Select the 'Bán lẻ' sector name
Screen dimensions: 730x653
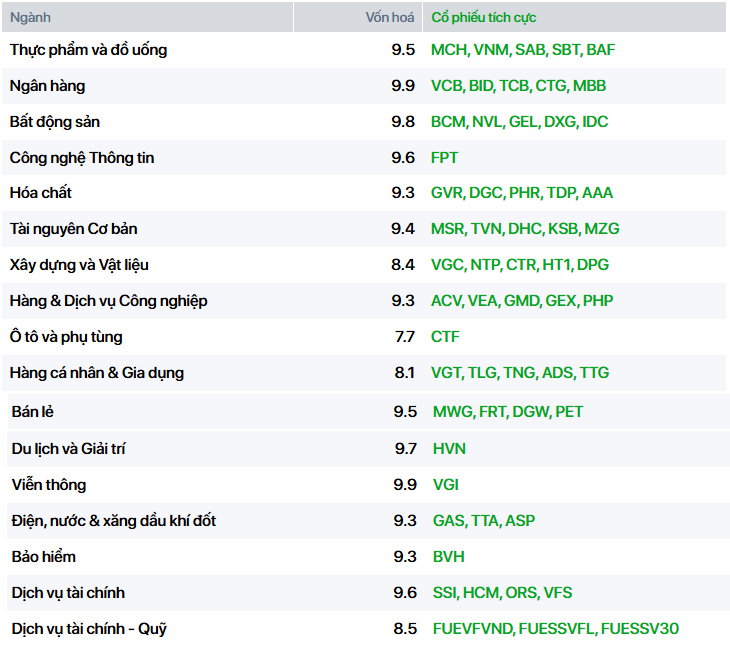pyautogui.click(x=33, y=412)
